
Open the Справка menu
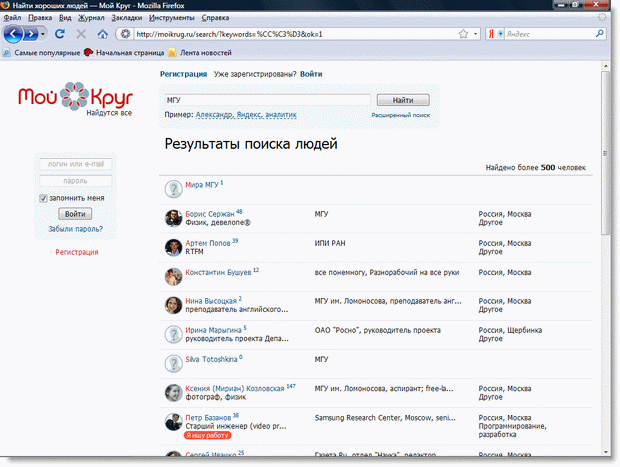215,17
